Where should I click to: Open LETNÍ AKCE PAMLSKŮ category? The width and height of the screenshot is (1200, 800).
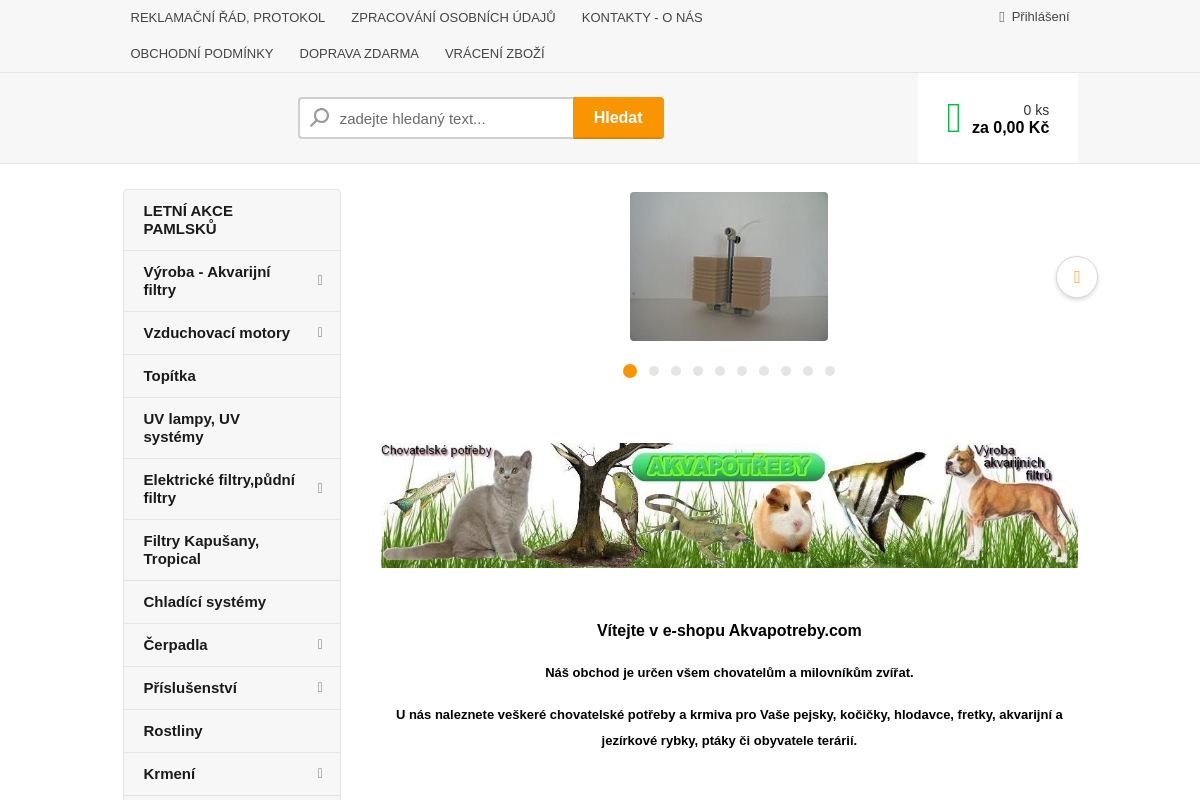click(x=232, y=220)
